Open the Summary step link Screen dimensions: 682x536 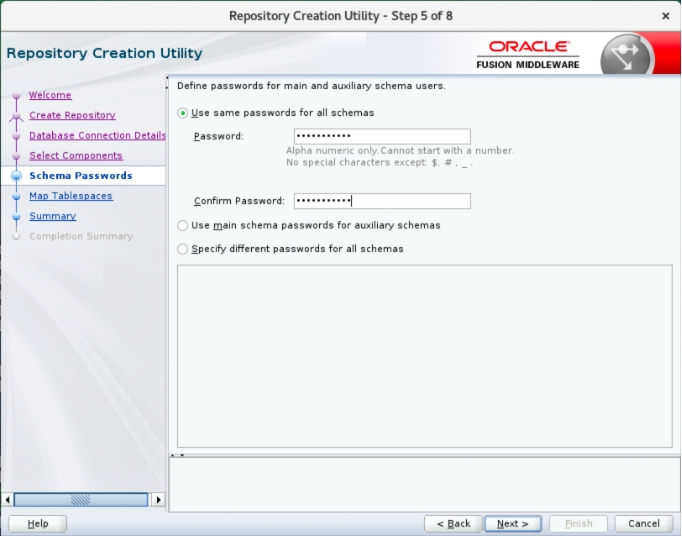click(x=53, y=216)
